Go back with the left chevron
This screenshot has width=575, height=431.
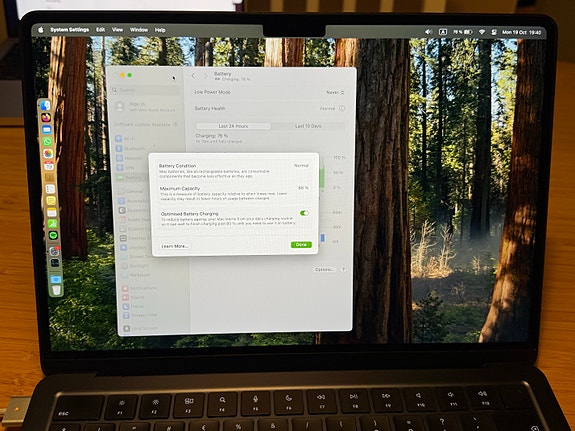[193, 76]
